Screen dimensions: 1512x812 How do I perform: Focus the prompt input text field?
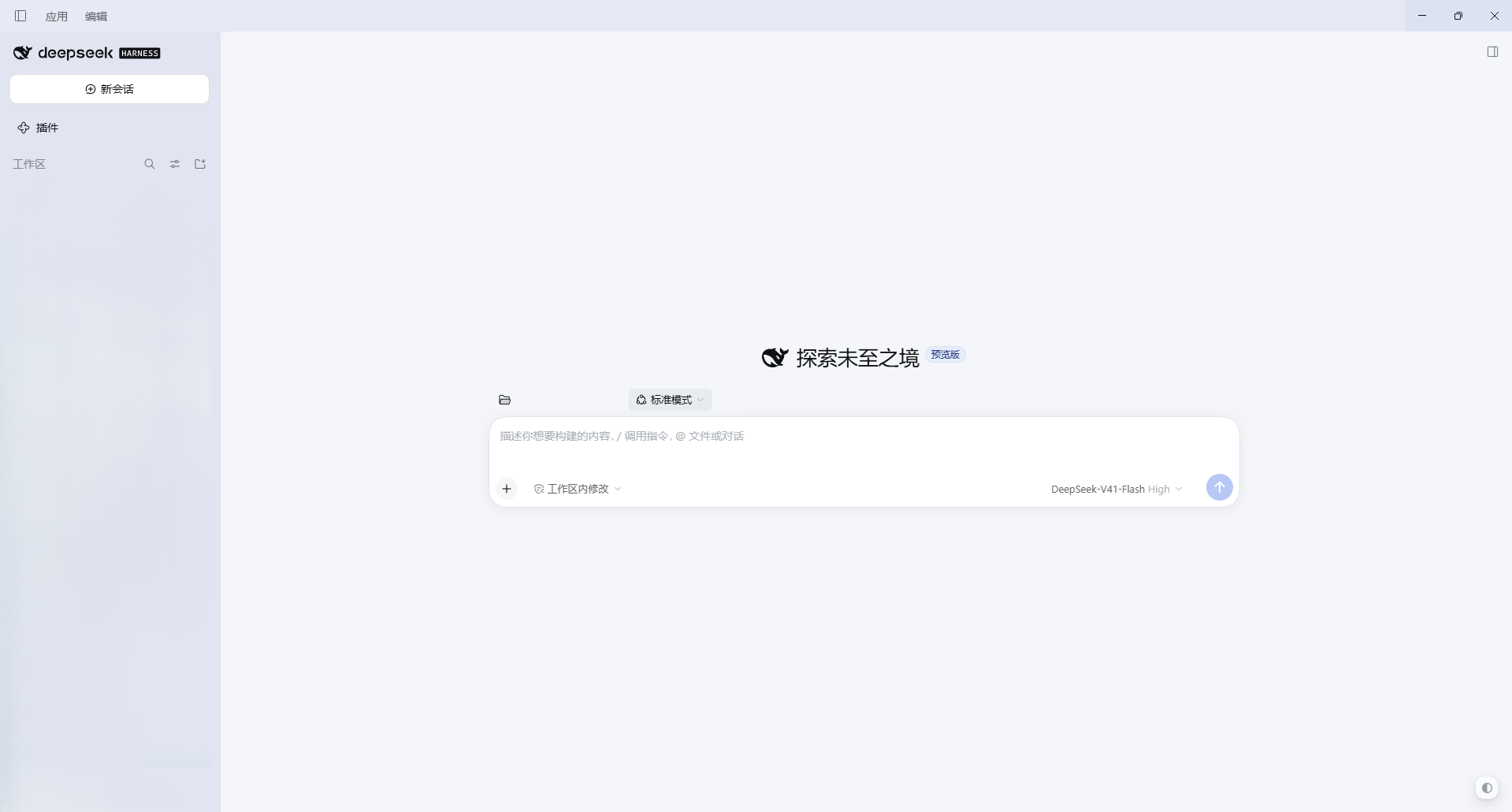click(x=864, y=436)
